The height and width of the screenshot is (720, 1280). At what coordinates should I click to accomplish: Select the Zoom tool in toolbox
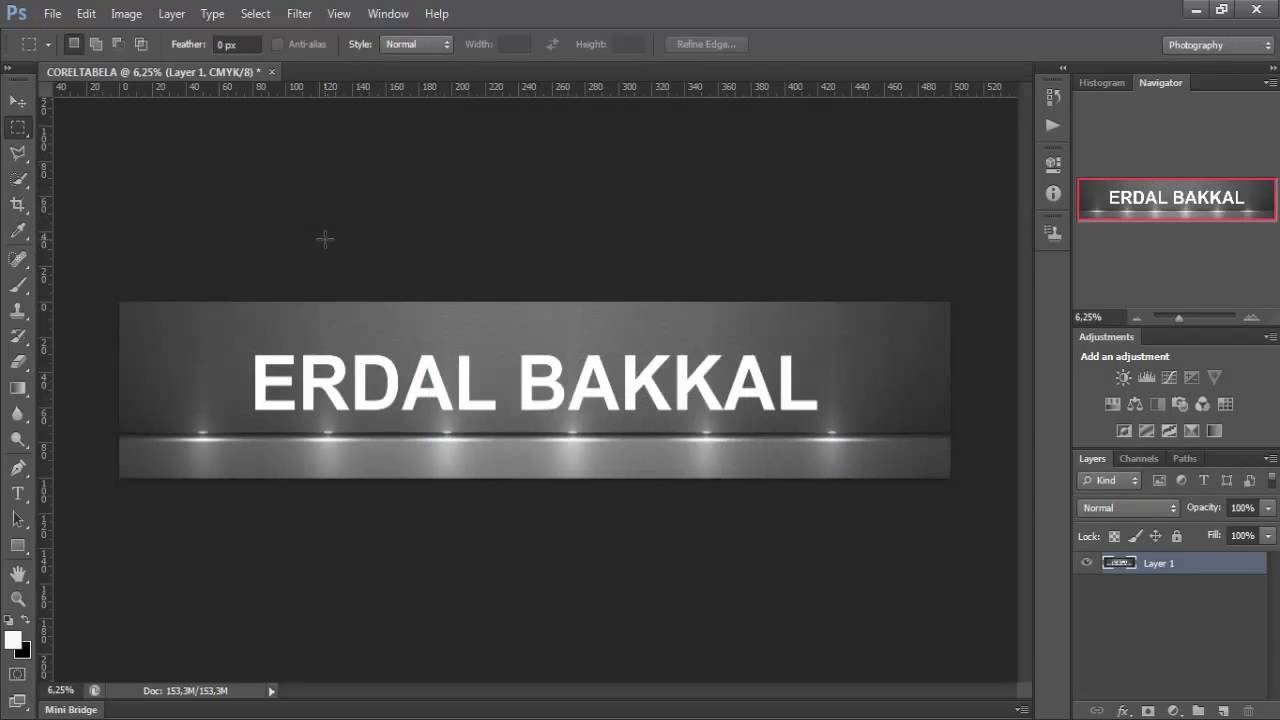click(x=18, y=599)
